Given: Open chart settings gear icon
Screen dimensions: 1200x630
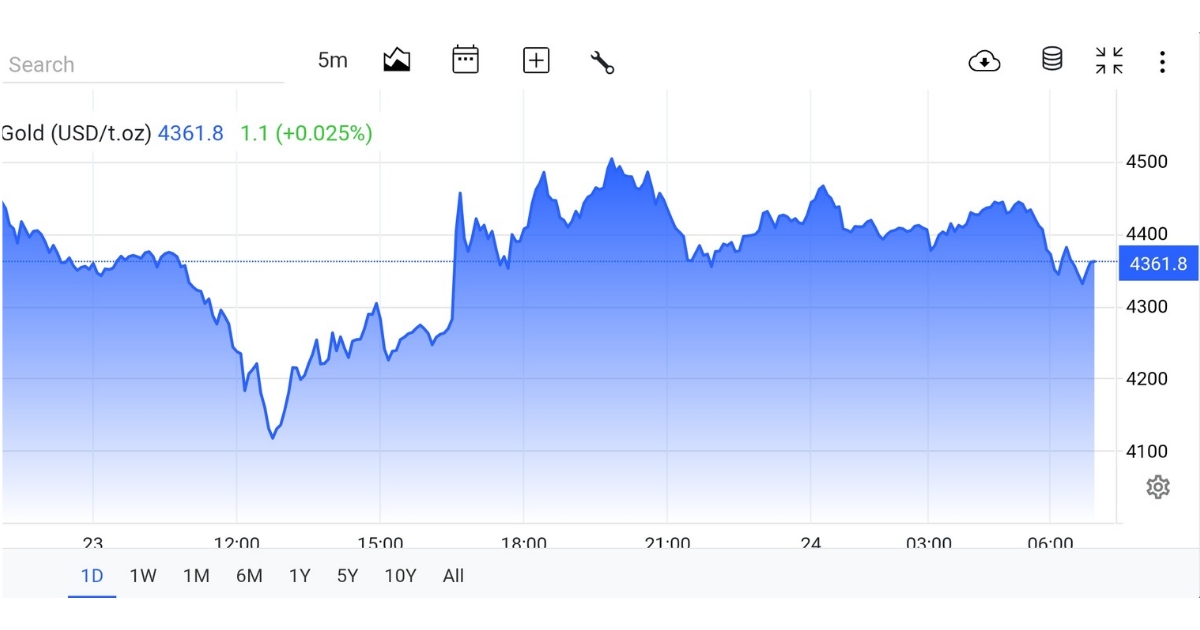Looking at the screenshot, I should [x=1158, y=487].
